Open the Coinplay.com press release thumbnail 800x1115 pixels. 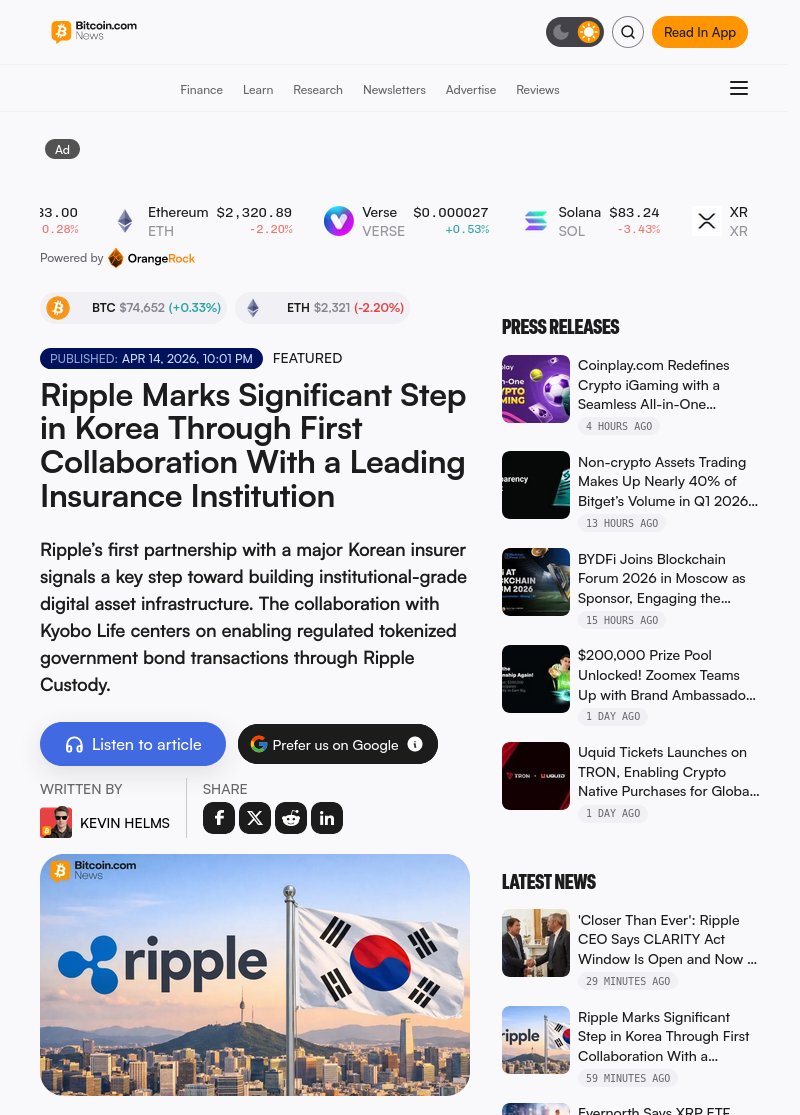coord(535,389)
